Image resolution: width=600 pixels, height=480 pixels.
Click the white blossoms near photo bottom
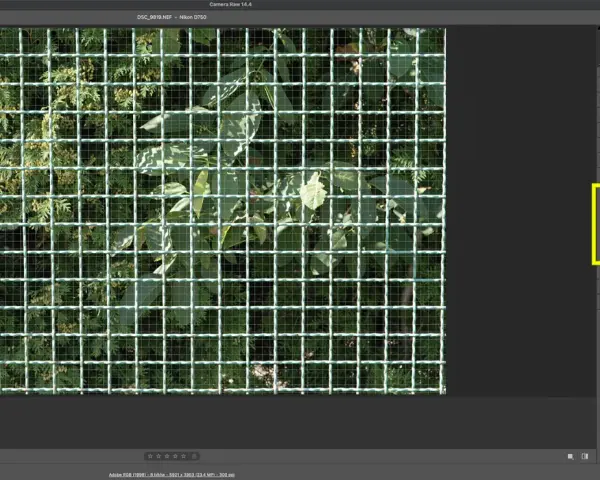coord(266,373)
